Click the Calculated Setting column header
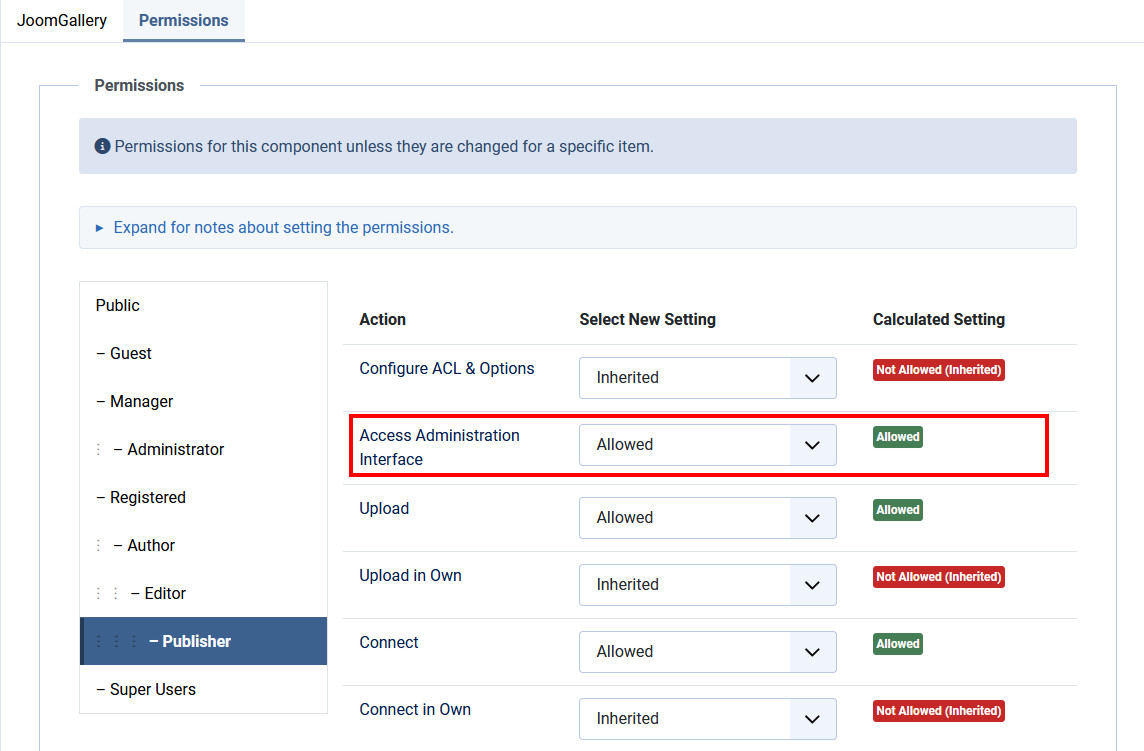The height and width of the screenshot is (751, 1144). point(938,320)
